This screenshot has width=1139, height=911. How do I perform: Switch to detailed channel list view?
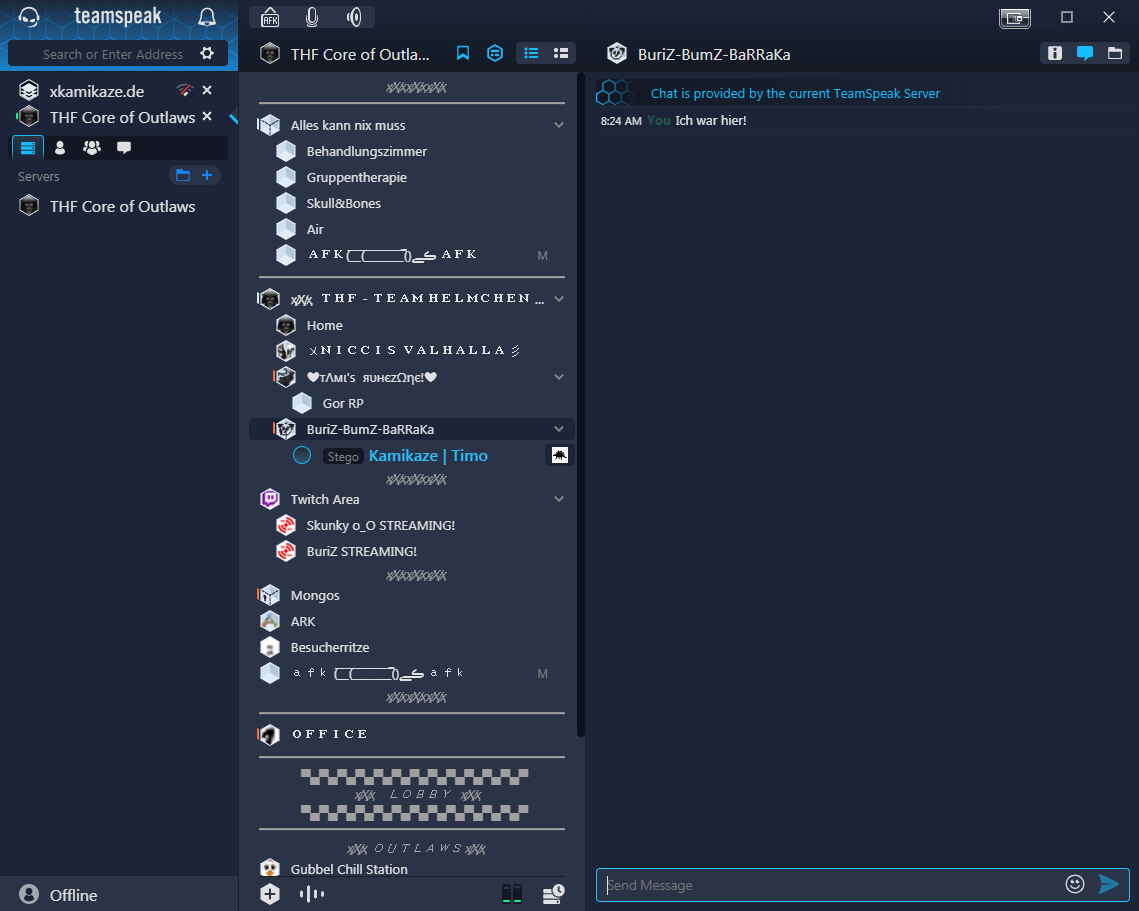coord(561,53)
